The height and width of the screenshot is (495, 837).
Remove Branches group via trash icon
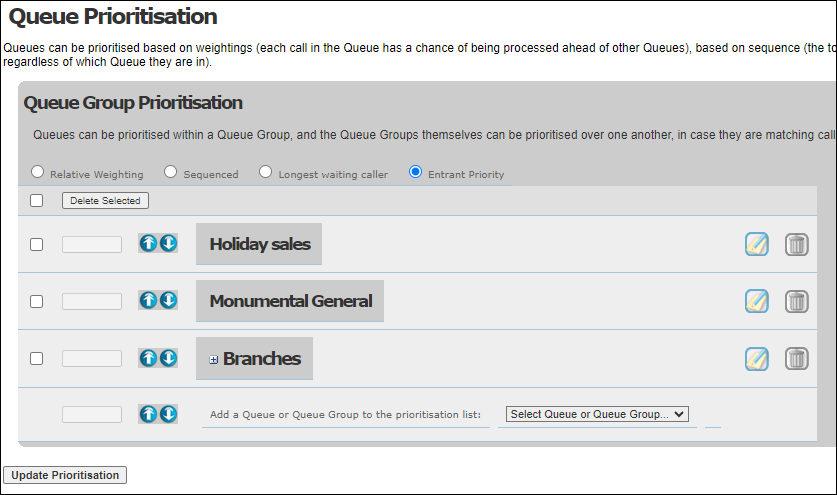click(796, 358)
